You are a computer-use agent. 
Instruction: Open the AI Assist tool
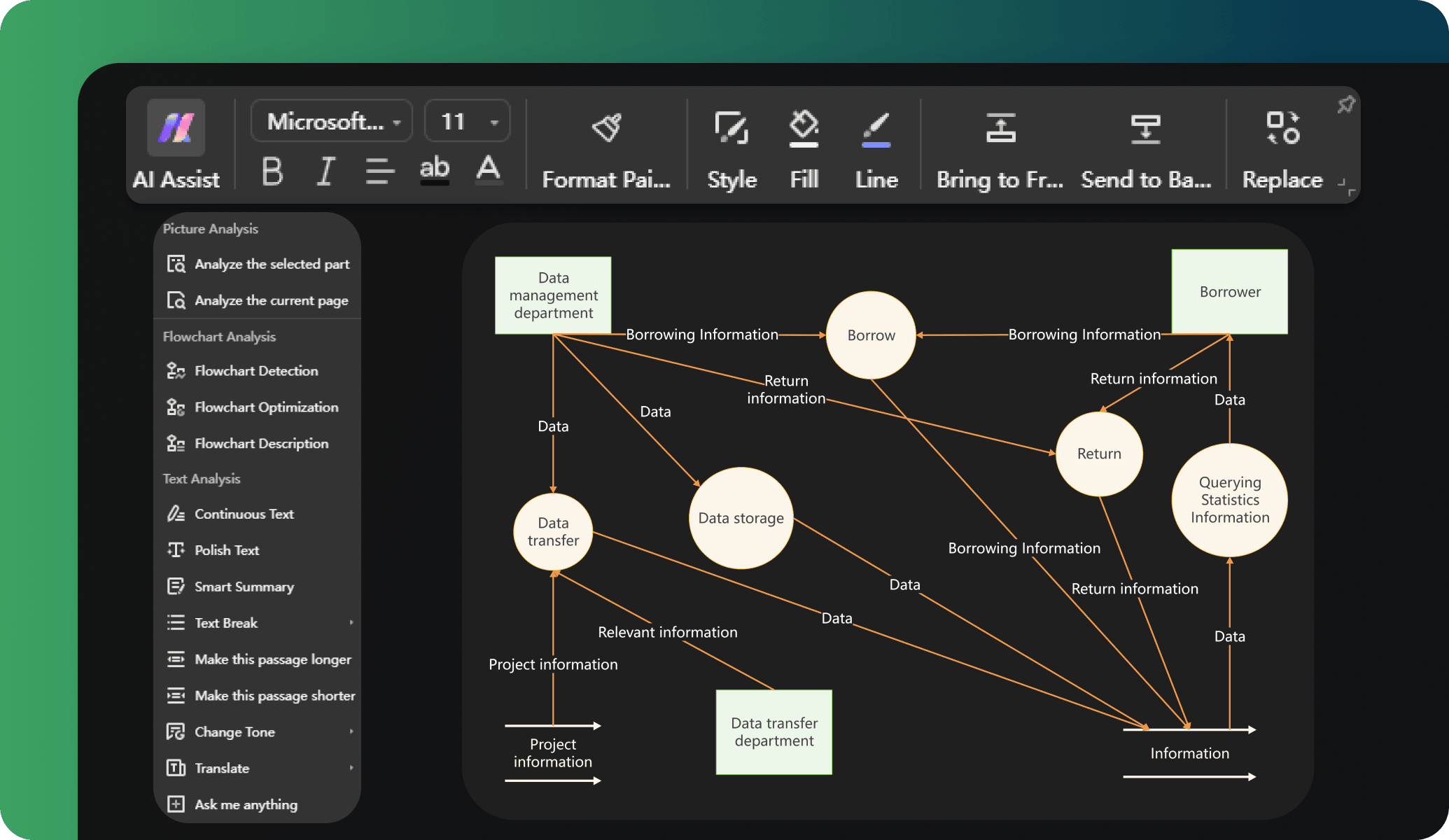coord(176,145)
